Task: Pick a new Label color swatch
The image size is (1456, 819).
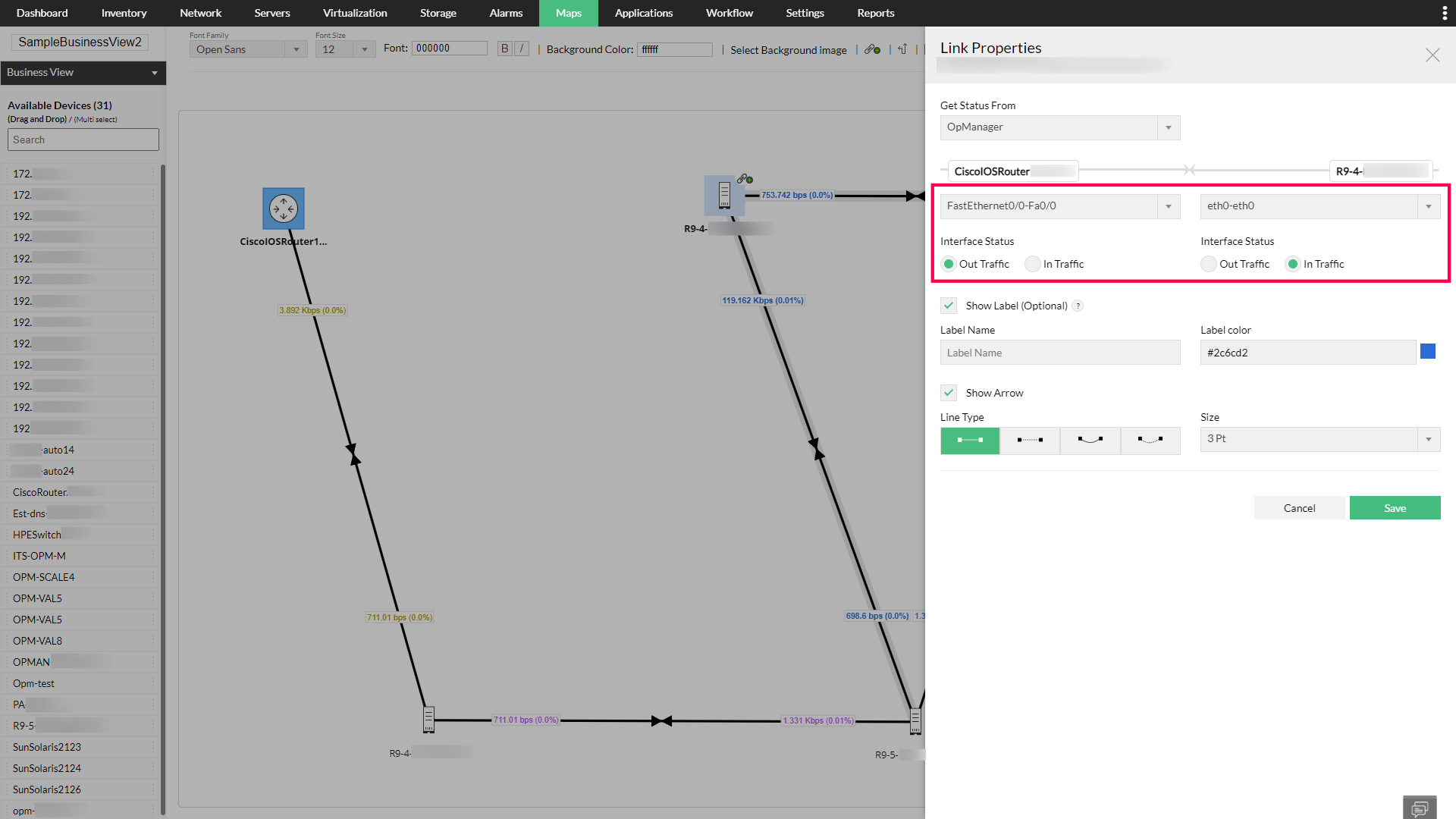Action: (x=1428, y=351)
